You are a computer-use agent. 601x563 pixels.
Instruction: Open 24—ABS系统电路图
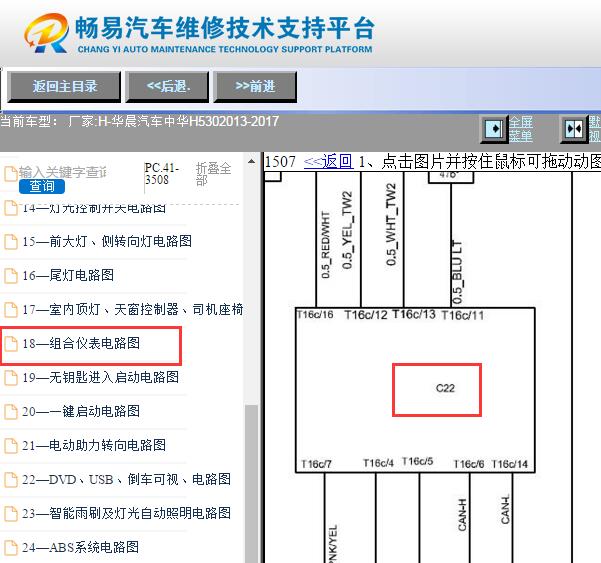[x=80, y=547]
